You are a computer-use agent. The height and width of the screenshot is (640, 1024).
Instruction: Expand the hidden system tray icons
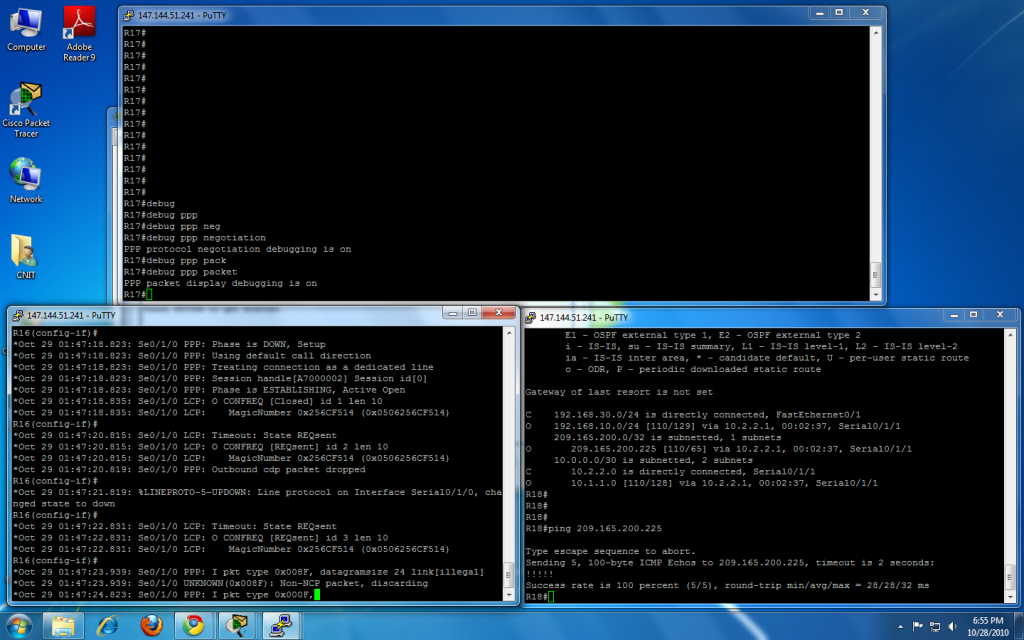tap(899, 626)
